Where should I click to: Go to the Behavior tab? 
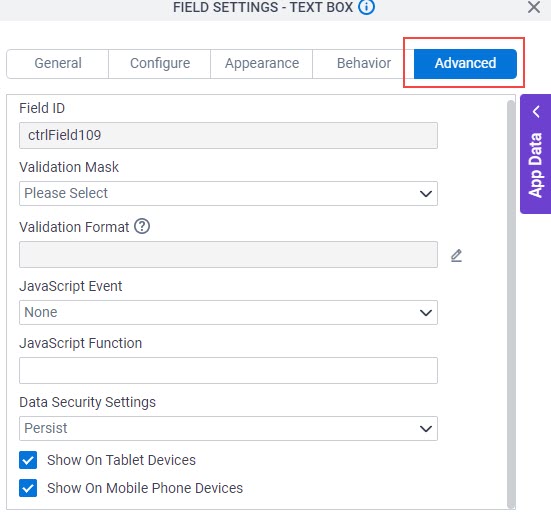pos(364,64)
